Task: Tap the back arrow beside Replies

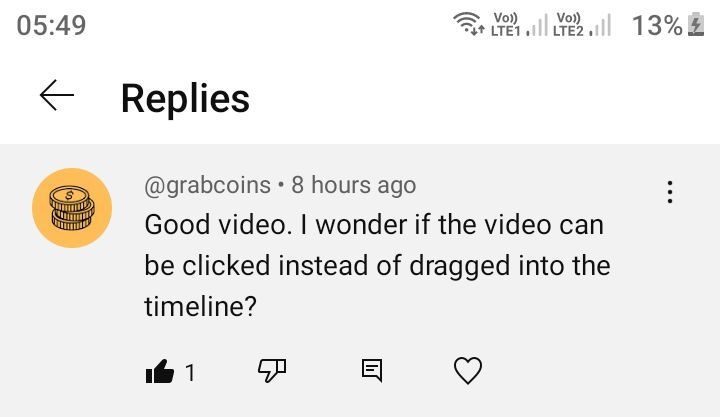Action: click(x=57, y=96)
